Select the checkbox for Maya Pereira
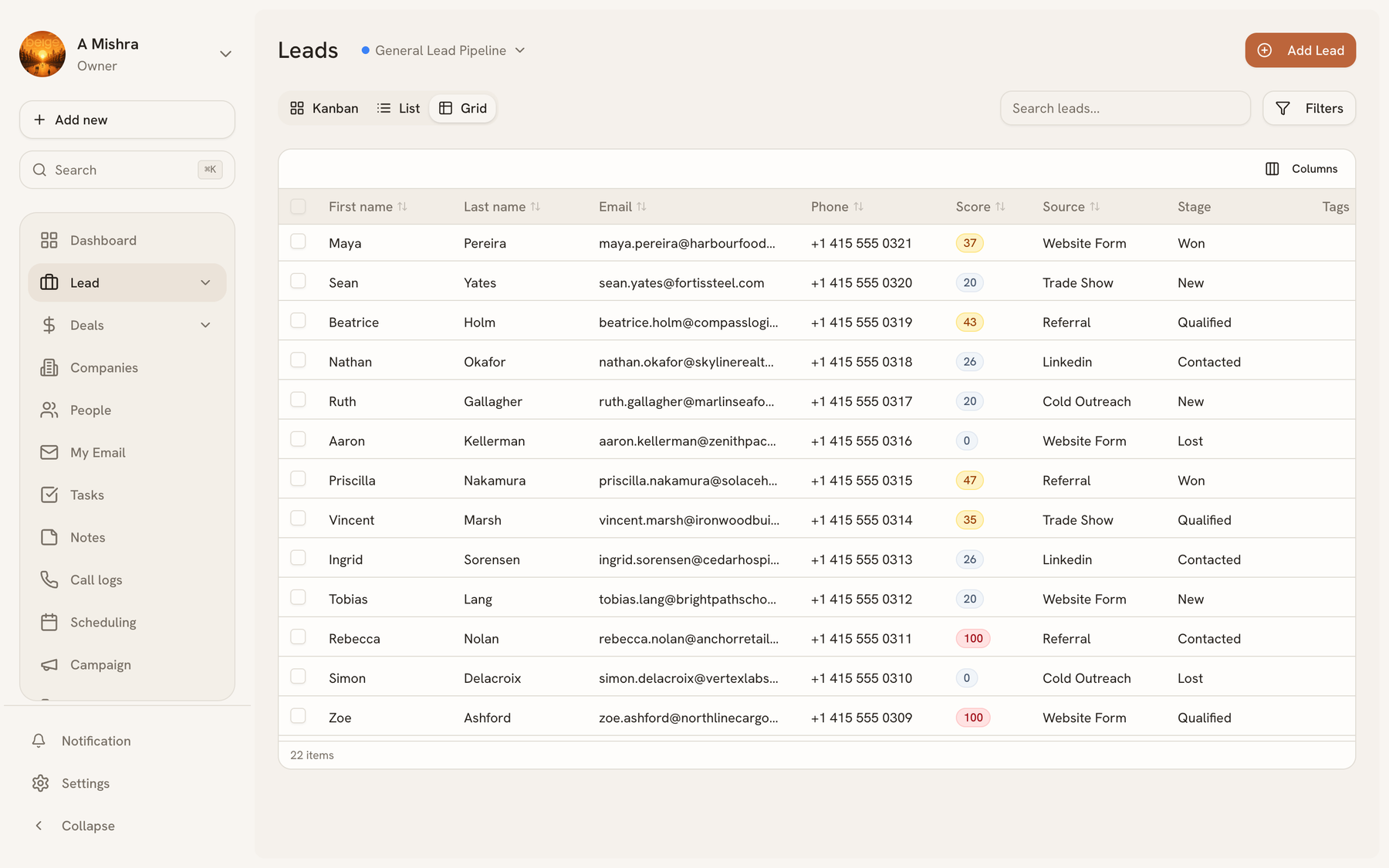The height and width of the screenshot is (868, 1389). 298,241
